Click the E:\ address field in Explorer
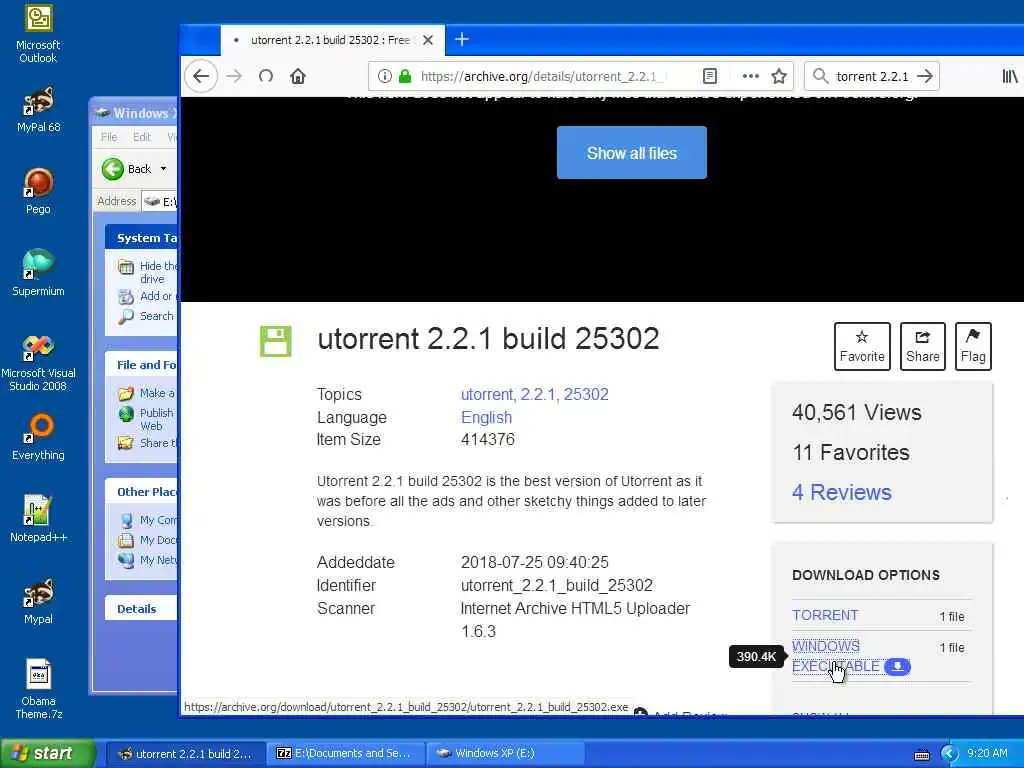Screen dimensions: 1024x768 (x=160, y=201)
